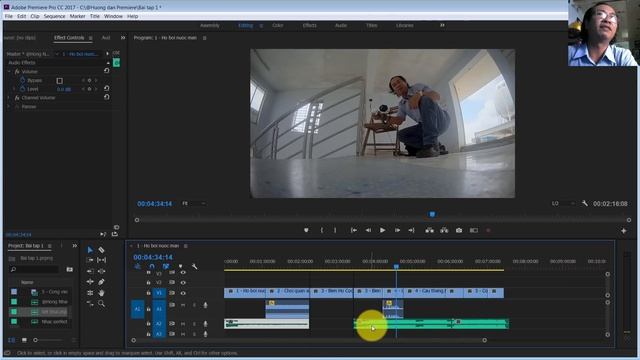Screen dimensions: 640x360
Task: Toggle Bypass stopwatch animation
Action: click(22, 80)
